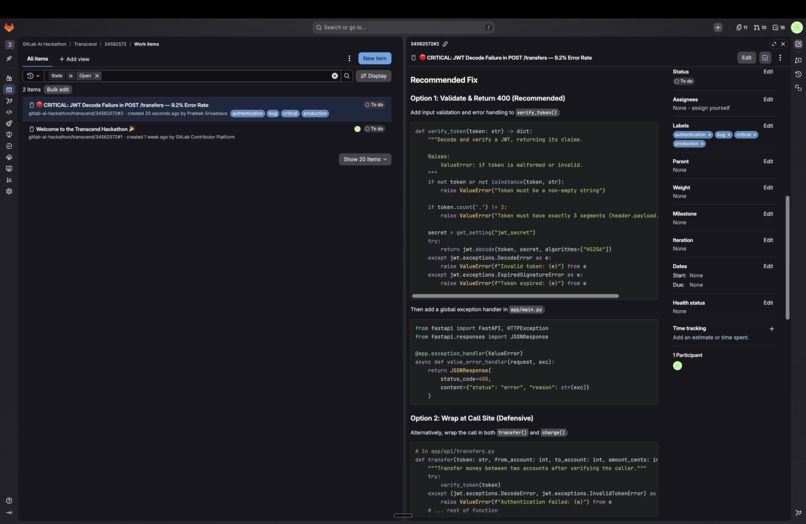Open the chat bubble icon in right rail
This screenshot has width=806, height=524.
point(798,60)
